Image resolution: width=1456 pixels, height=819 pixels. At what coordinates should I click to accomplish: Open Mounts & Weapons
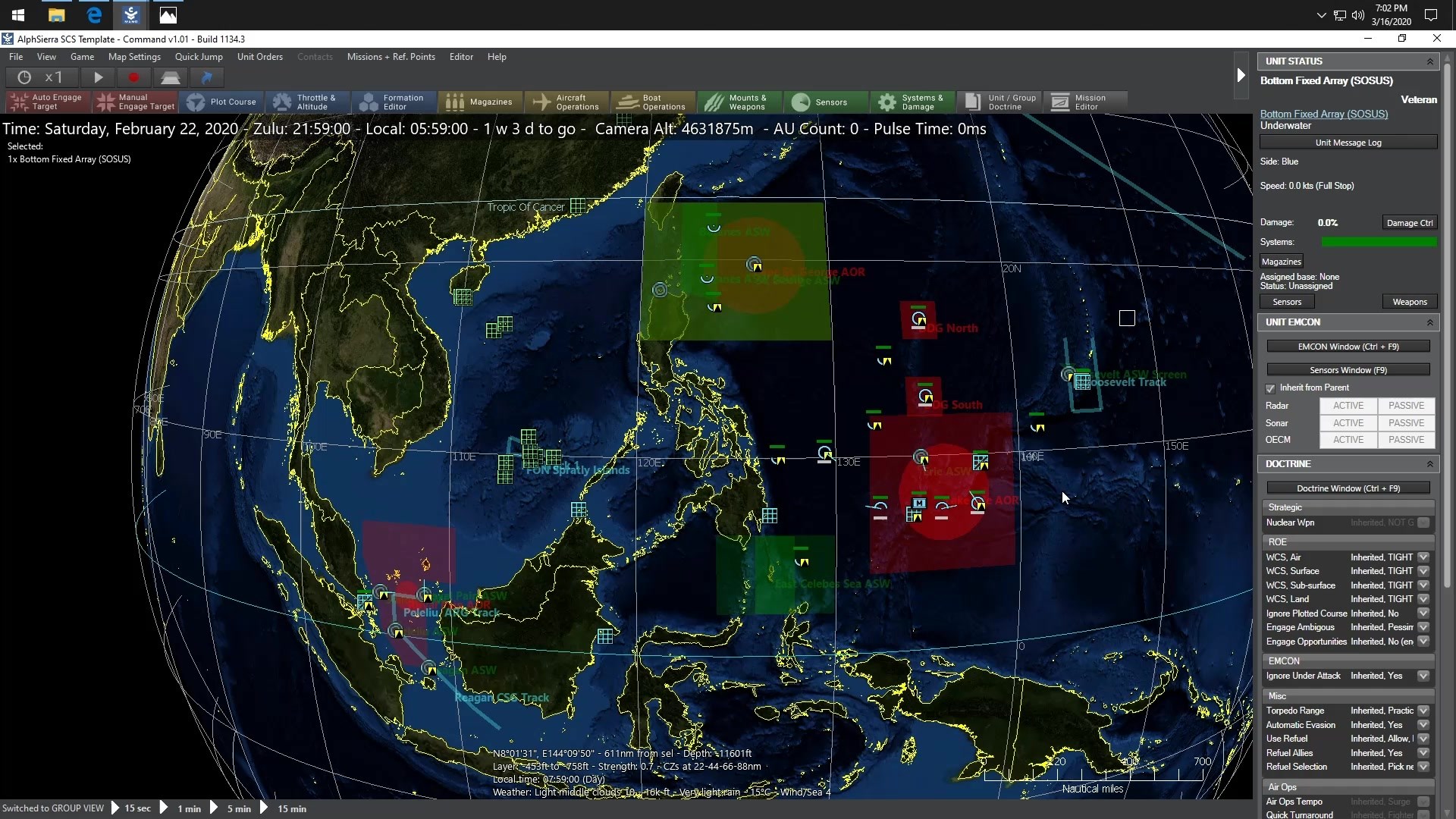point(740,102)
